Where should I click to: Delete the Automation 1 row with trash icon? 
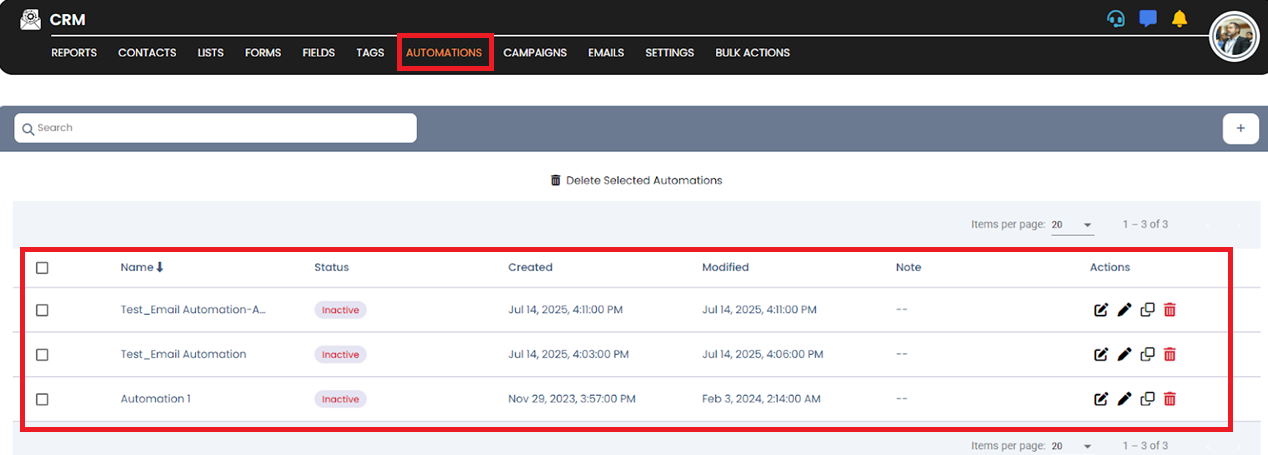coord(1170,399)
